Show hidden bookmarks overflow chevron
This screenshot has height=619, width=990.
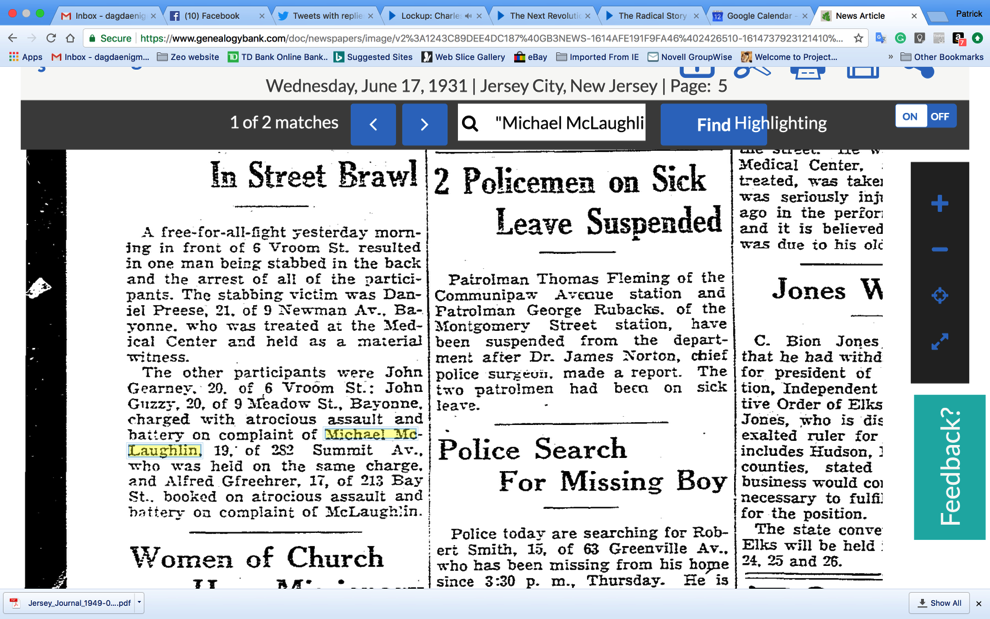tap(891, 57)
